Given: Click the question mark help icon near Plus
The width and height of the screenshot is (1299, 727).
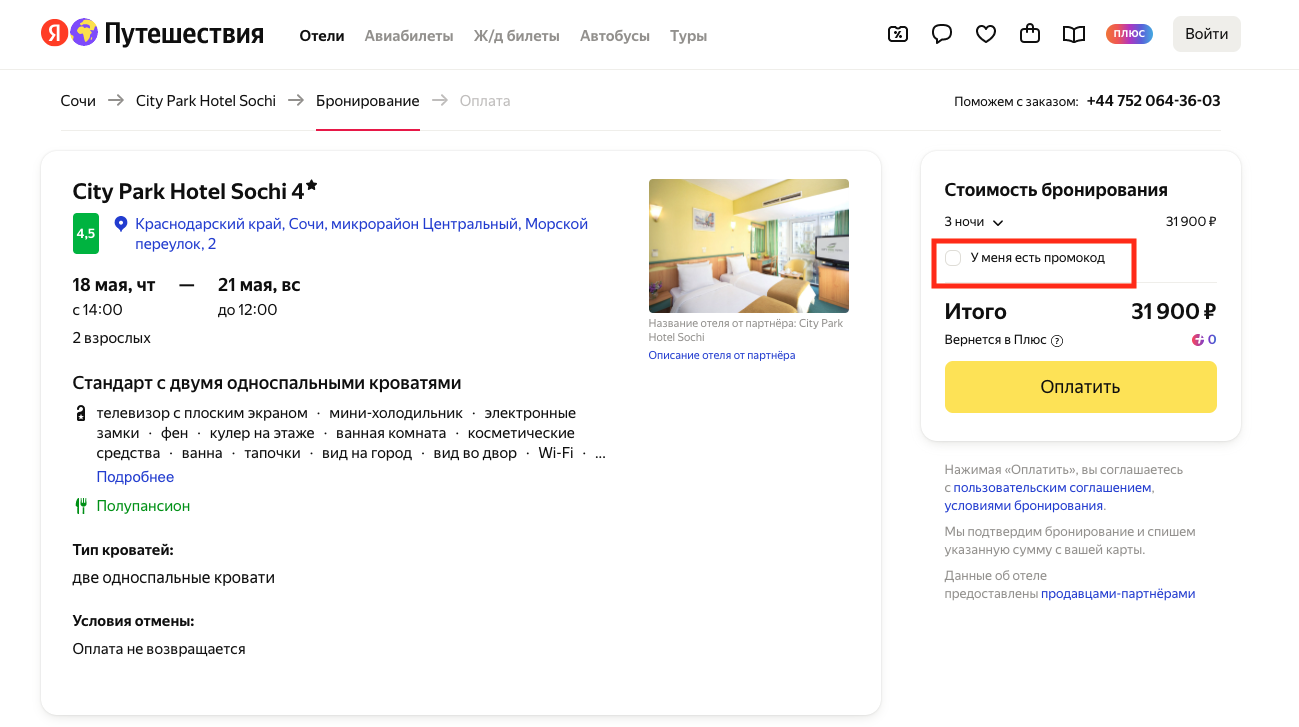Looking at the screenshot, I should click(x=1057, y=341).
